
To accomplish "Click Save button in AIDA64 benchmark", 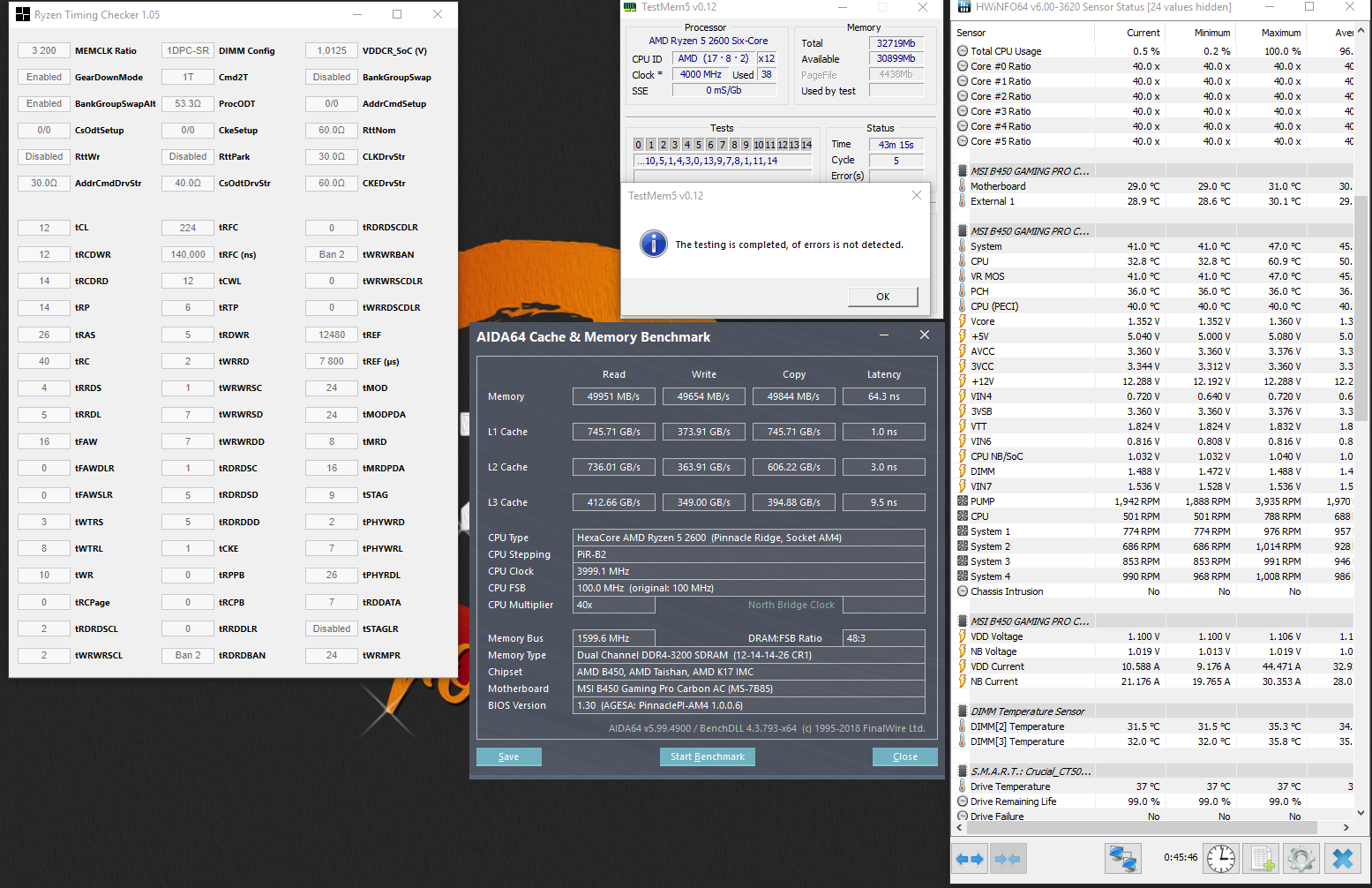I will 509,756.
